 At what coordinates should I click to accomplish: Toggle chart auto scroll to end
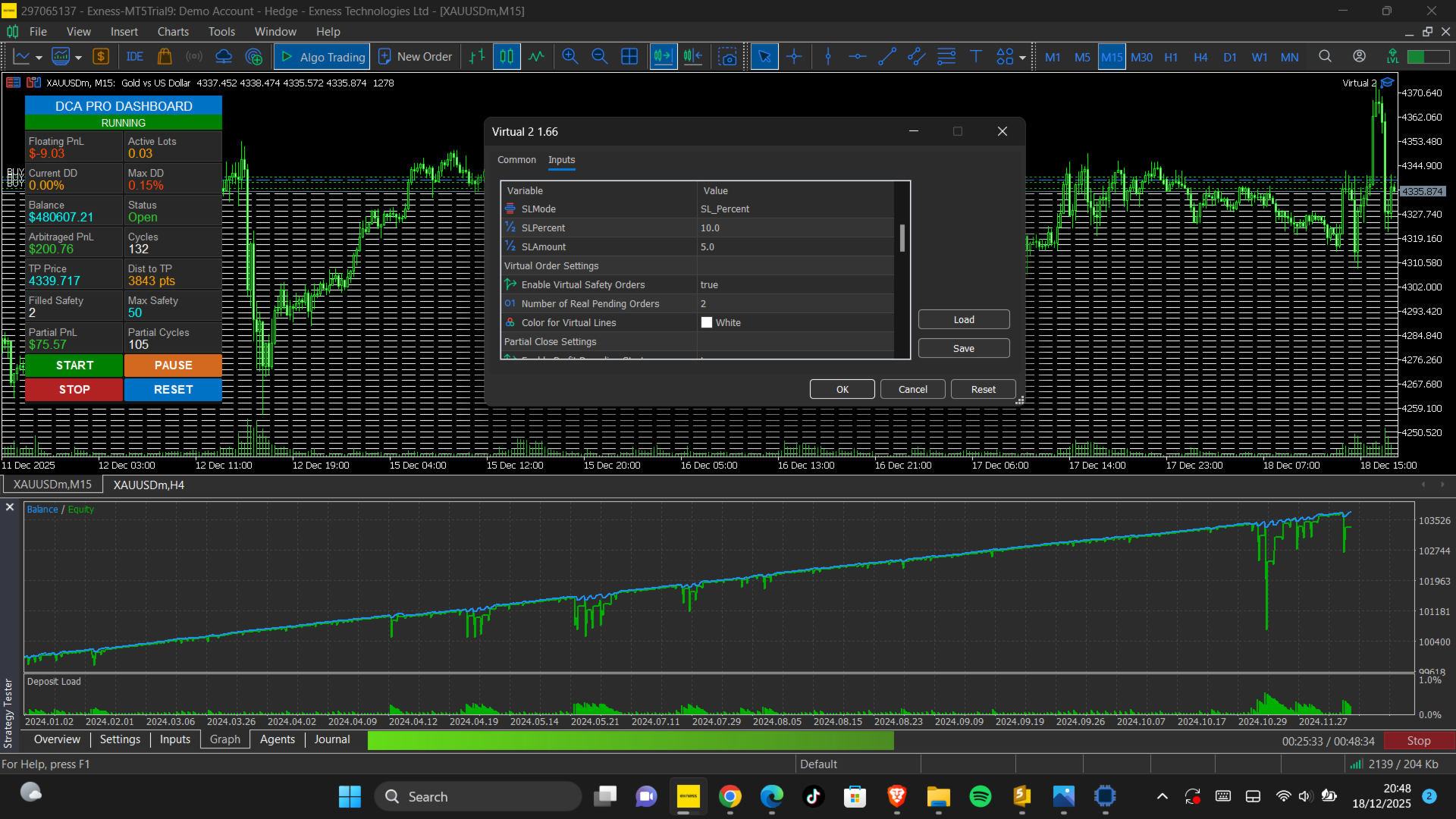click(663, 57)
